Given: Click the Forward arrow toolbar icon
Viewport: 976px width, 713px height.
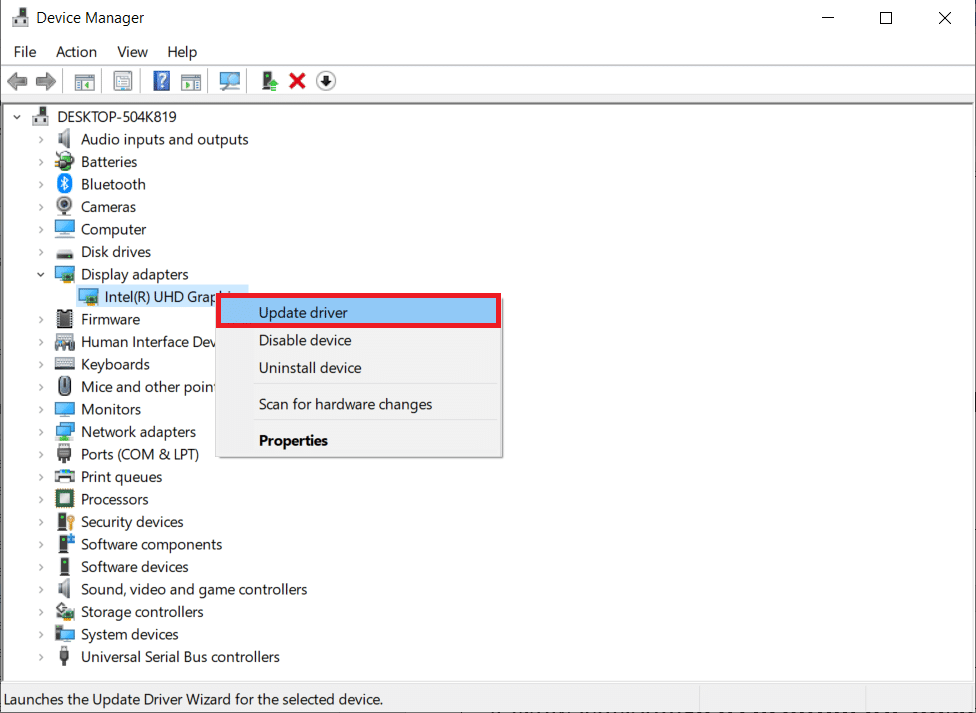Looking at the screenshot, I should [46, 81].
